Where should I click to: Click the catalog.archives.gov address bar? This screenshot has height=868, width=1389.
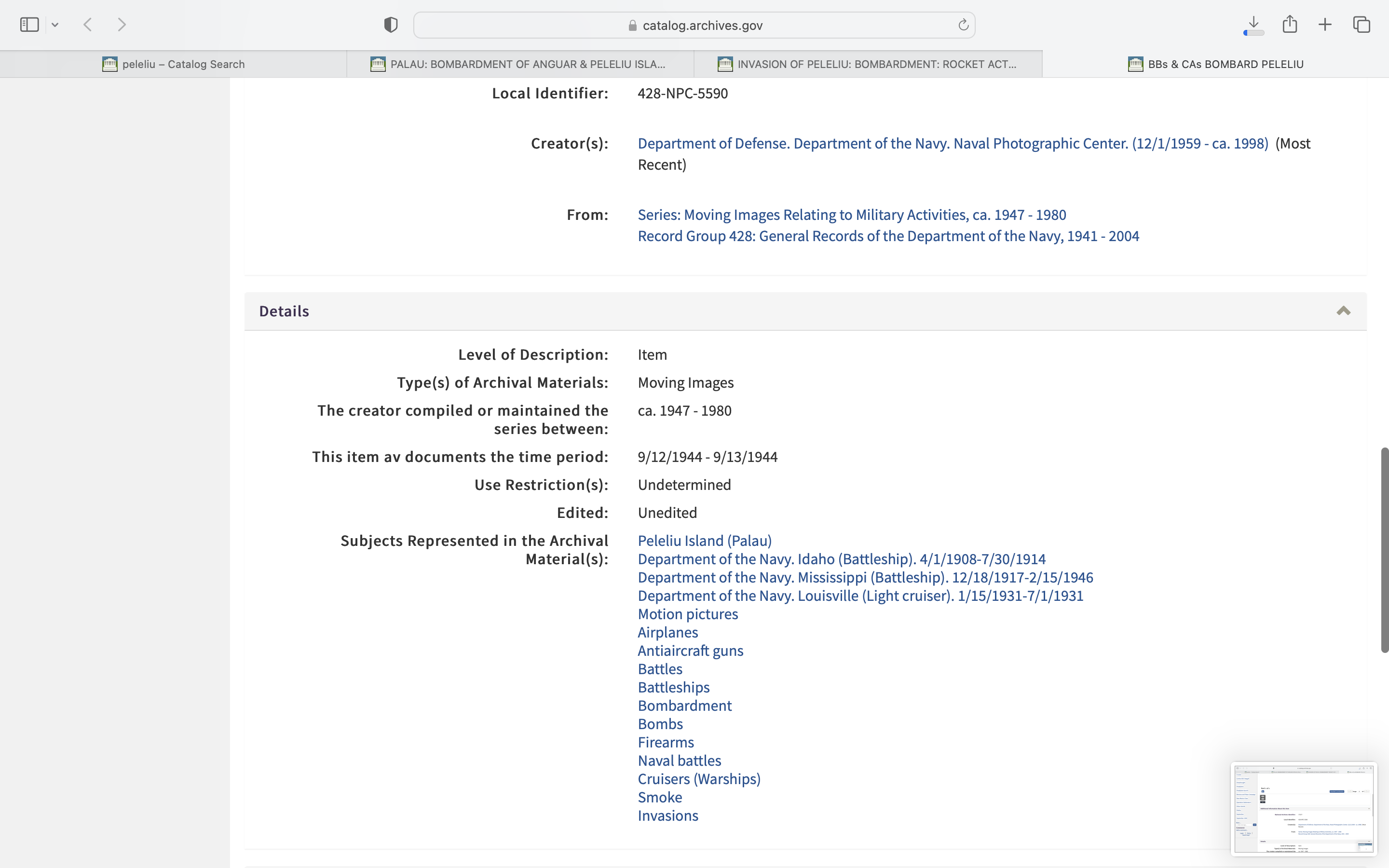(694, 25)
